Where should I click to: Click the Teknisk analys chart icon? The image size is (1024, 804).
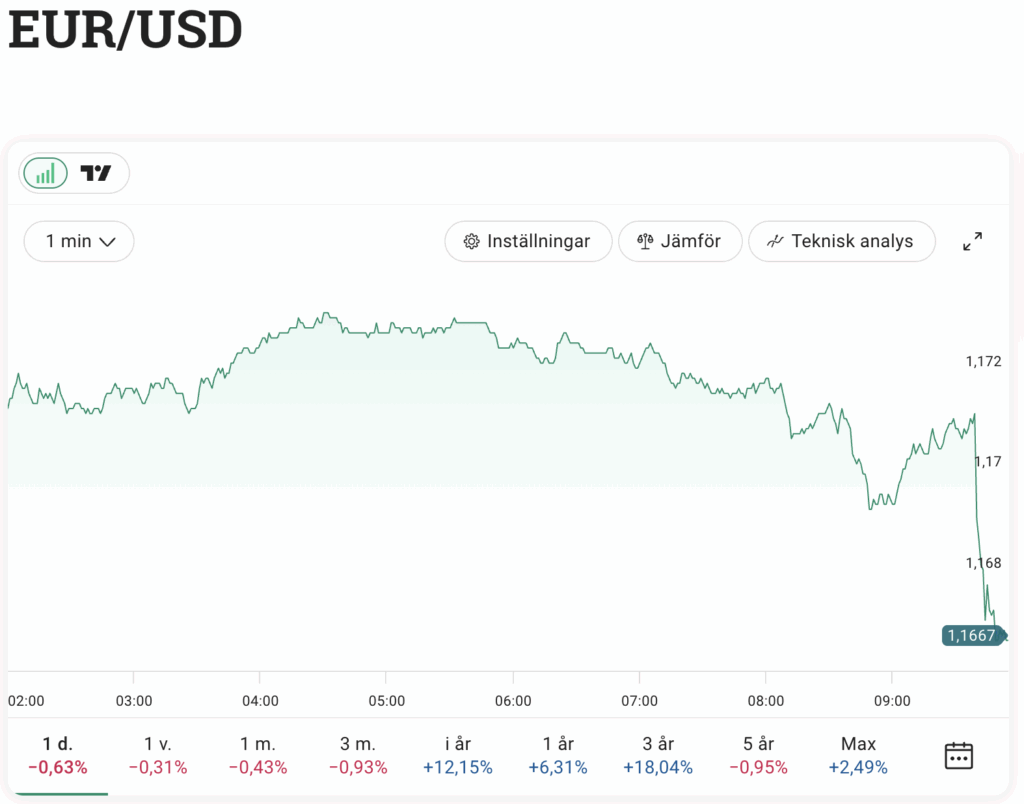pos(775,241)
